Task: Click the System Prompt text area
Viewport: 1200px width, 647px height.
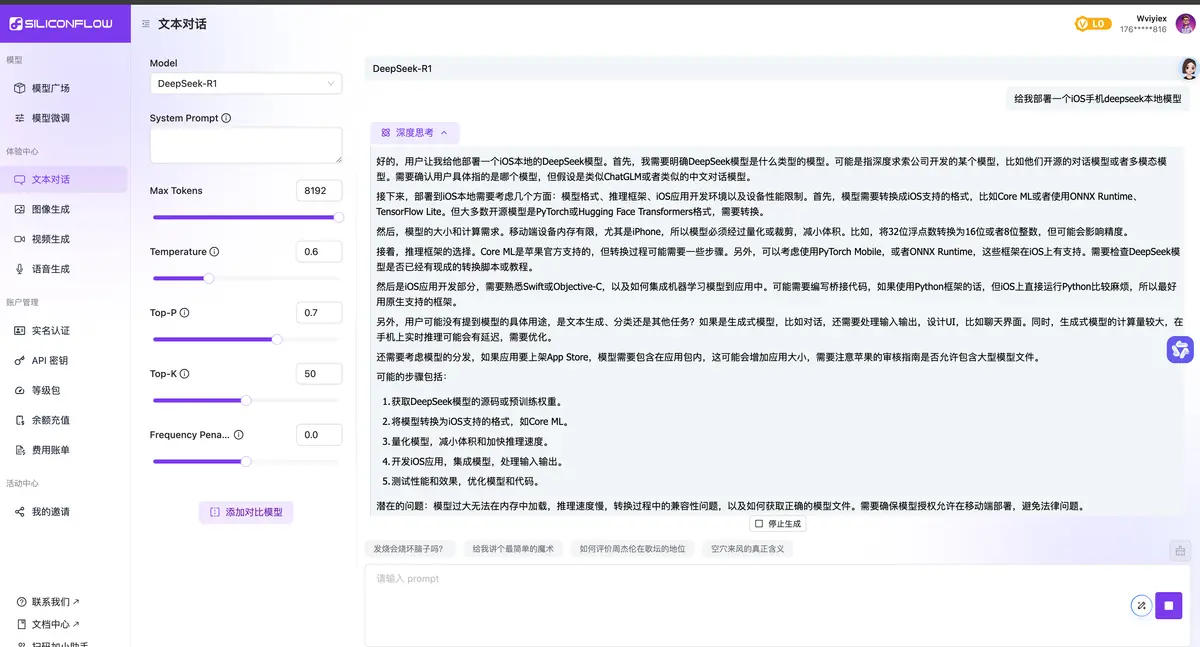Action: pos(246,145)
